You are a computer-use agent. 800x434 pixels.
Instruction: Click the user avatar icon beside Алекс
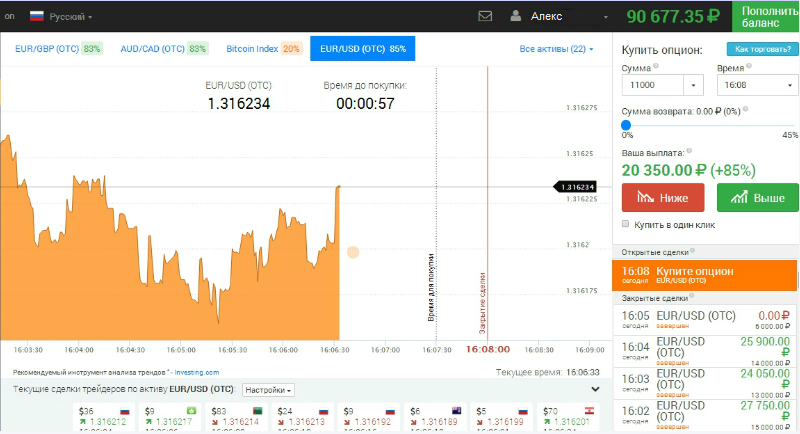516,16
